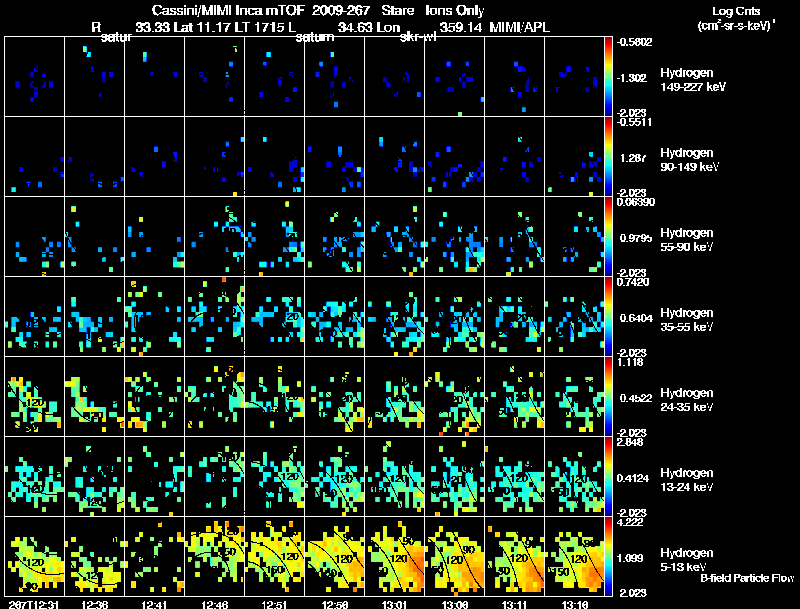Select the 'Hydrogen 149-227 keV' row label

point(693,80)
